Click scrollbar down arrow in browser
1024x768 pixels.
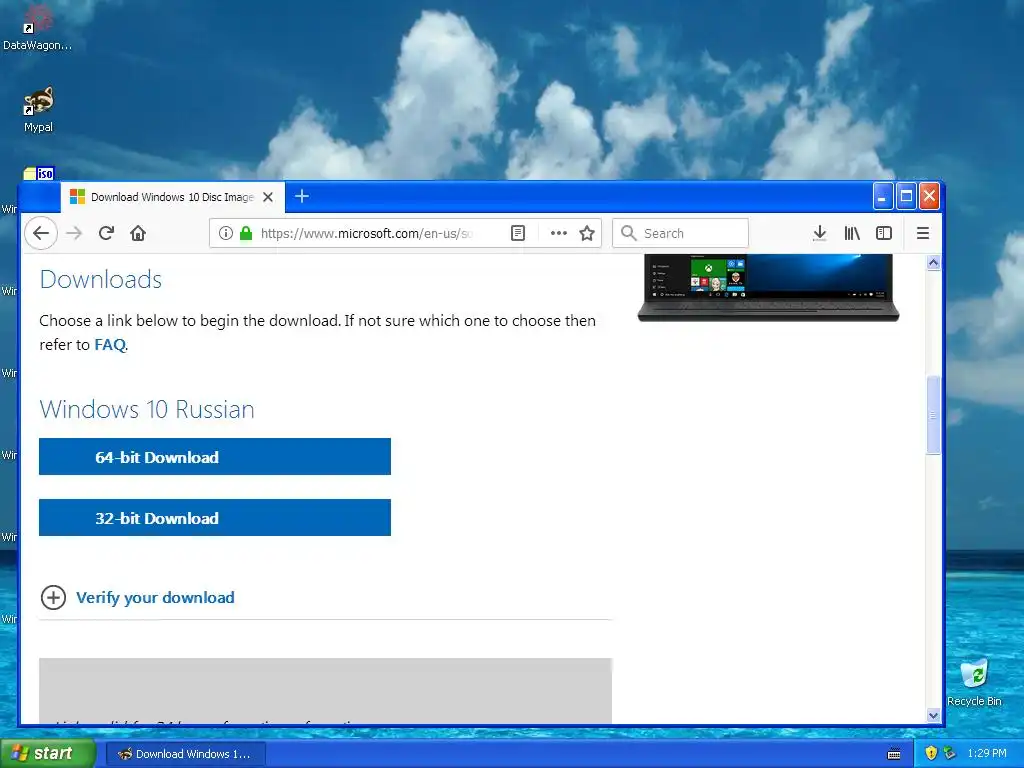click(x=933, y=716)
